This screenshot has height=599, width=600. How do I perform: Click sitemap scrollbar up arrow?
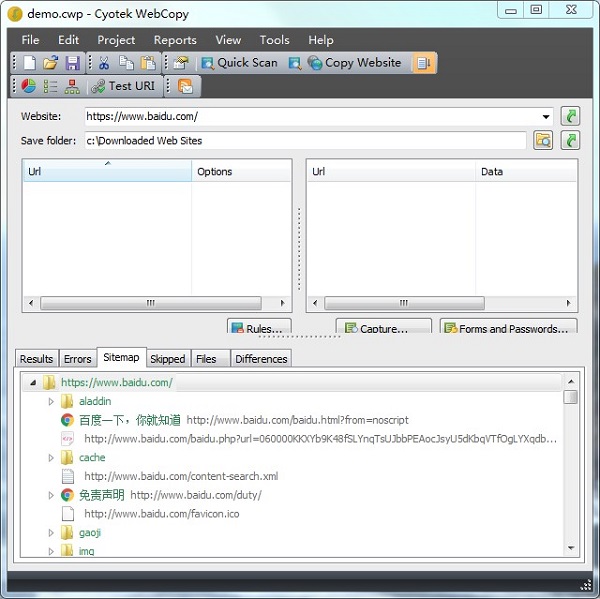coord(571,382)
